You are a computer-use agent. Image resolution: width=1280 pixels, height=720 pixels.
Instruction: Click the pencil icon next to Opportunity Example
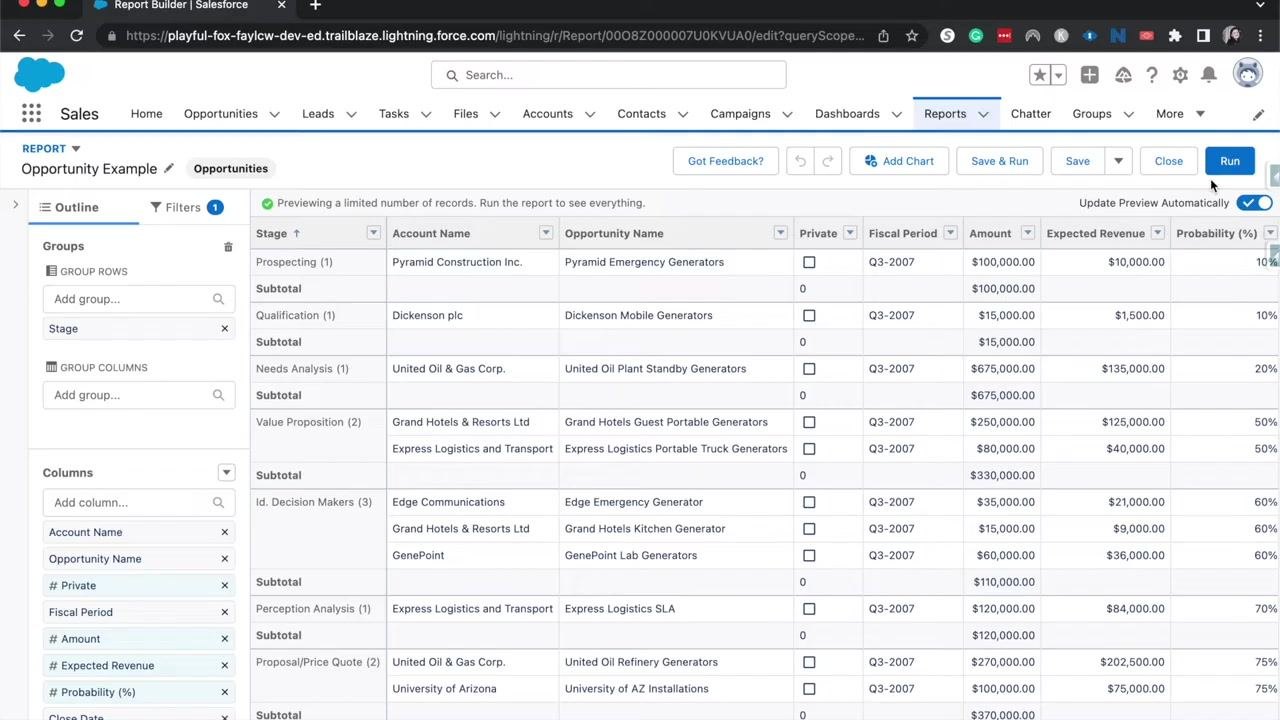[x=169, y=168]
